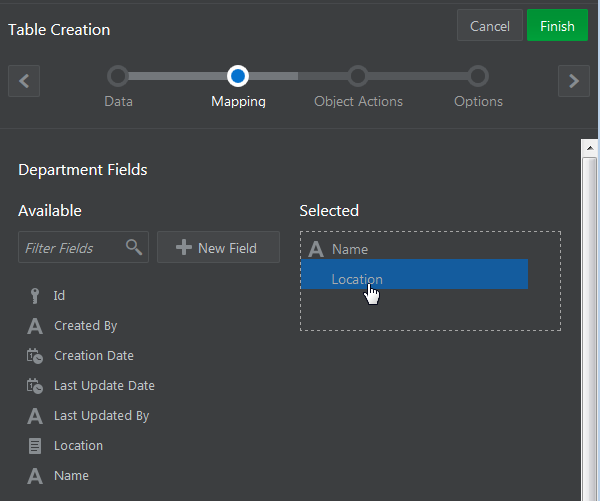Image resolution: width=600 pixels, height=501 pixels.
Task: Click the text icon beside selected Name
Action: [316, 250]
